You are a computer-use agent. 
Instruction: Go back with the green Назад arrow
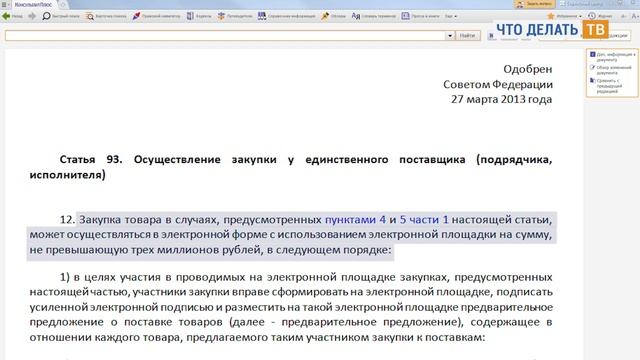coord(12,16)
